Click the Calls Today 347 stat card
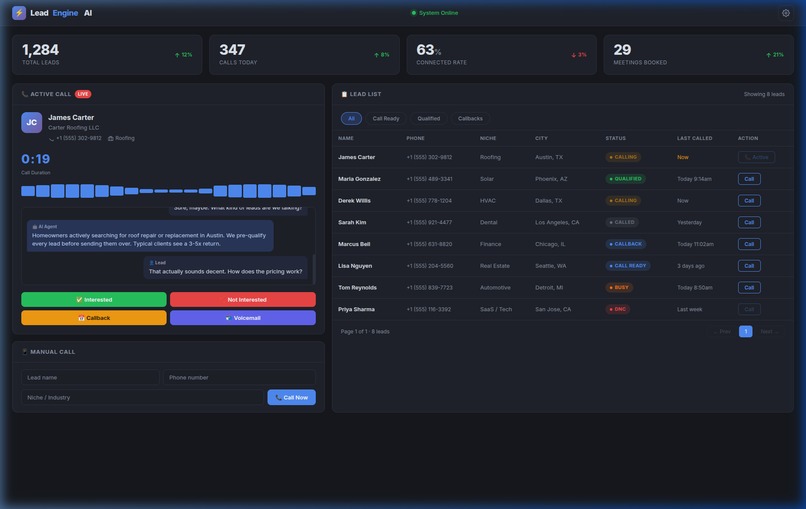Image resolution: width=806 pixels, height=509 pixels. click(x=304, y=54)
